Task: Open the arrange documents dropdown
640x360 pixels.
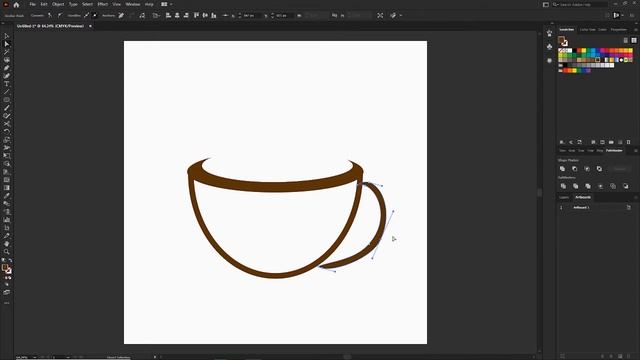Action: (167, 4)
